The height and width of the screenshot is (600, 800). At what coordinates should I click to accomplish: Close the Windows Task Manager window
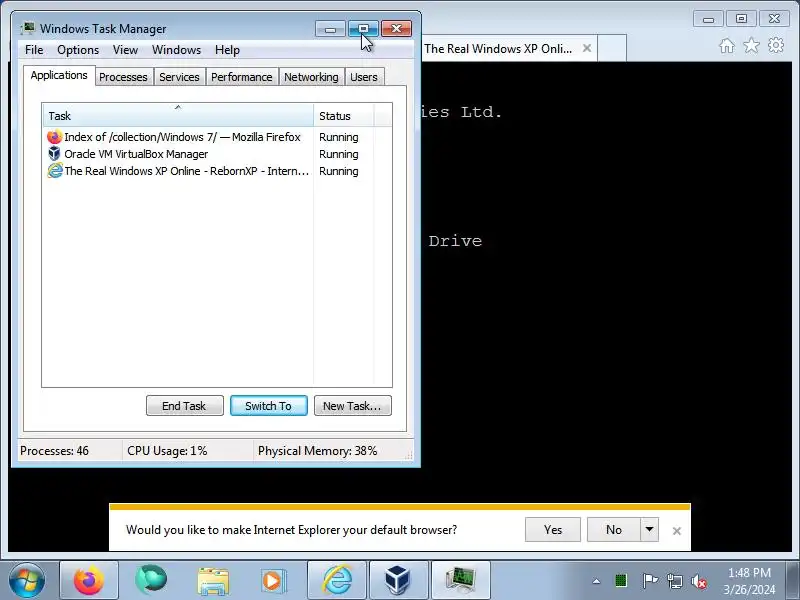[396, 29]
